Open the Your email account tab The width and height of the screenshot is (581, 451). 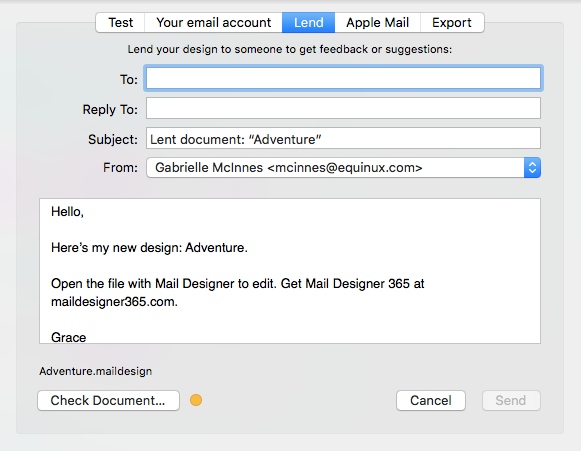click(x=213, y=23)
